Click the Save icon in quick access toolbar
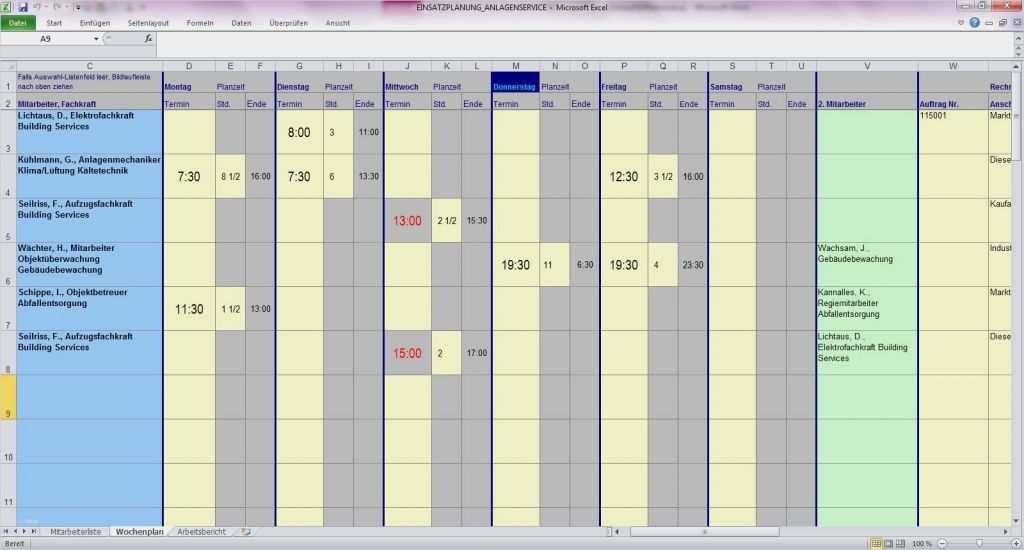 coord(22,6)
